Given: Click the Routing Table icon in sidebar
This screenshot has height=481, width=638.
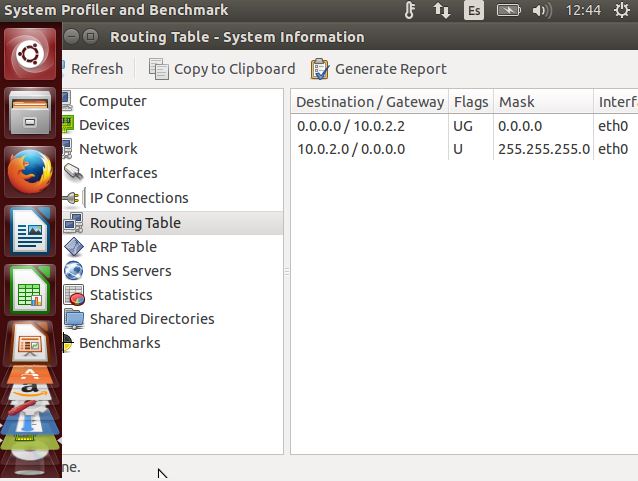Looking at the screenshot, I should (x=73, y=223).
